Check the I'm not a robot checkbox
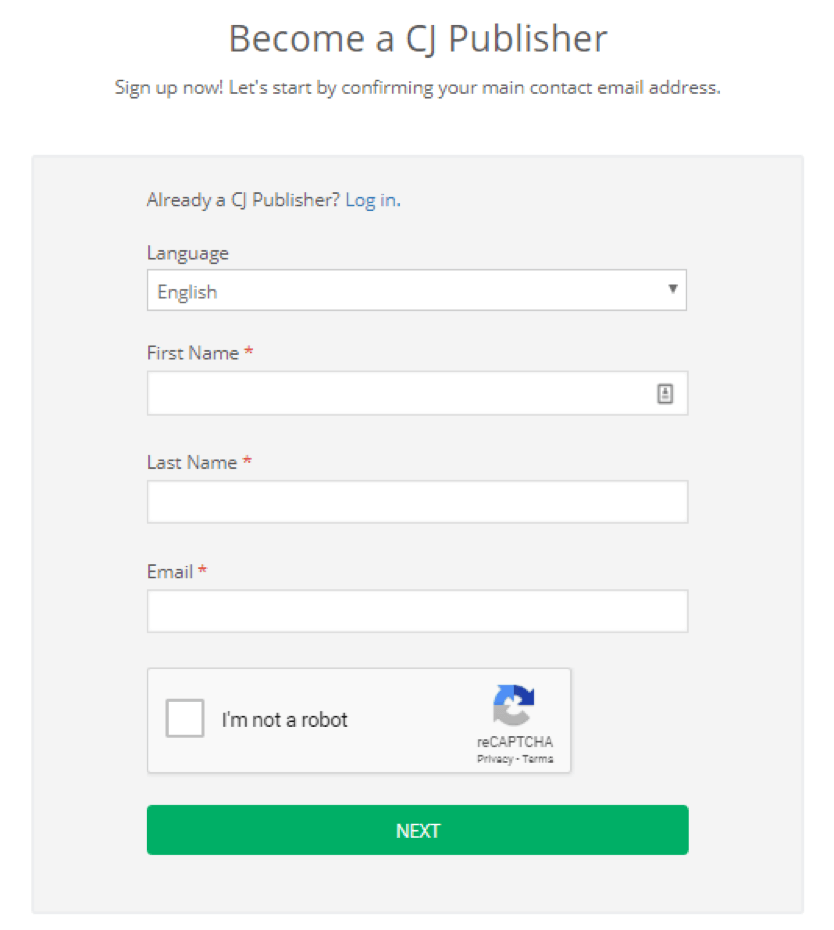The image size is (834, 930). point(185,719)
